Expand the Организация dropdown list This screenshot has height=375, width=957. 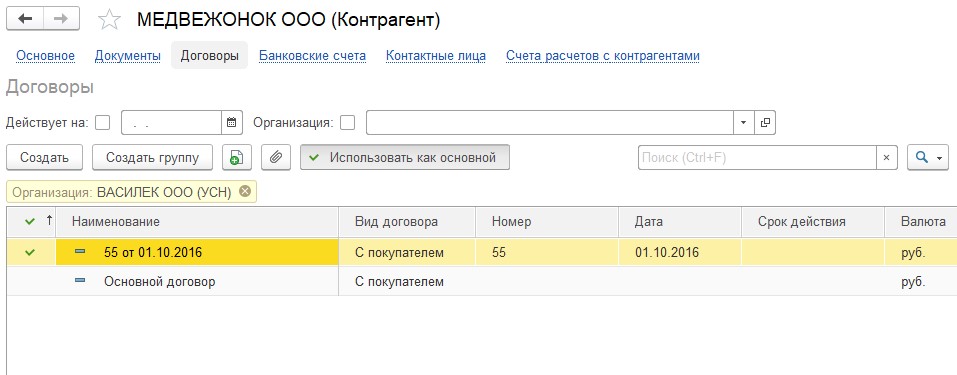tap(743, 122)
